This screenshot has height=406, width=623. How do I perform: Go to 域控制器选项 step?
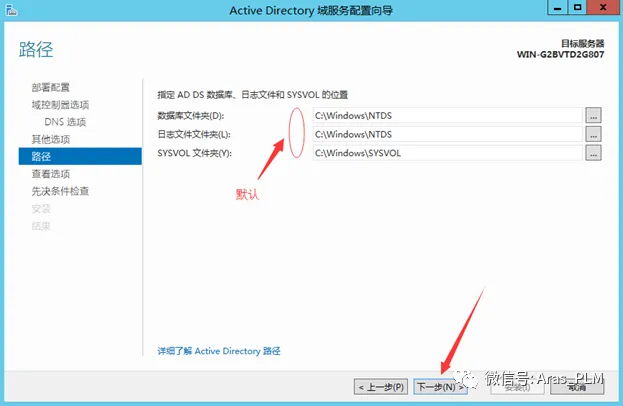pyautogui.click(x=60, y=105)
